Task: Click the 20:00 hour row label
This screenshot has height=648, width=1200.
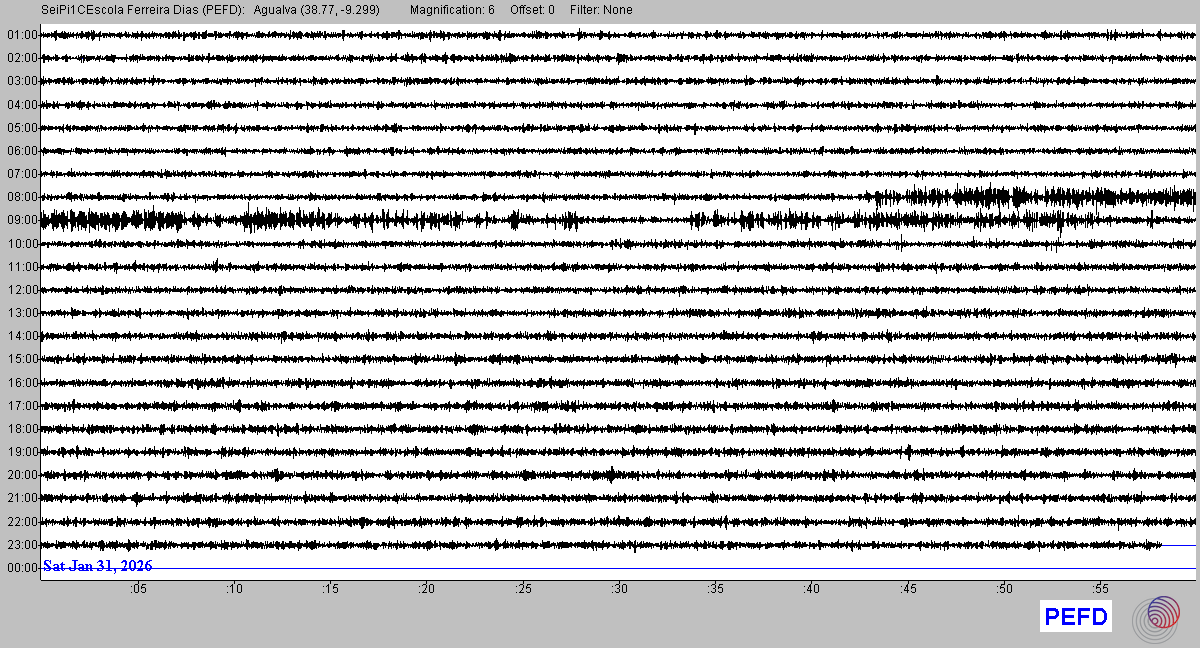Action: coord(21,475)
